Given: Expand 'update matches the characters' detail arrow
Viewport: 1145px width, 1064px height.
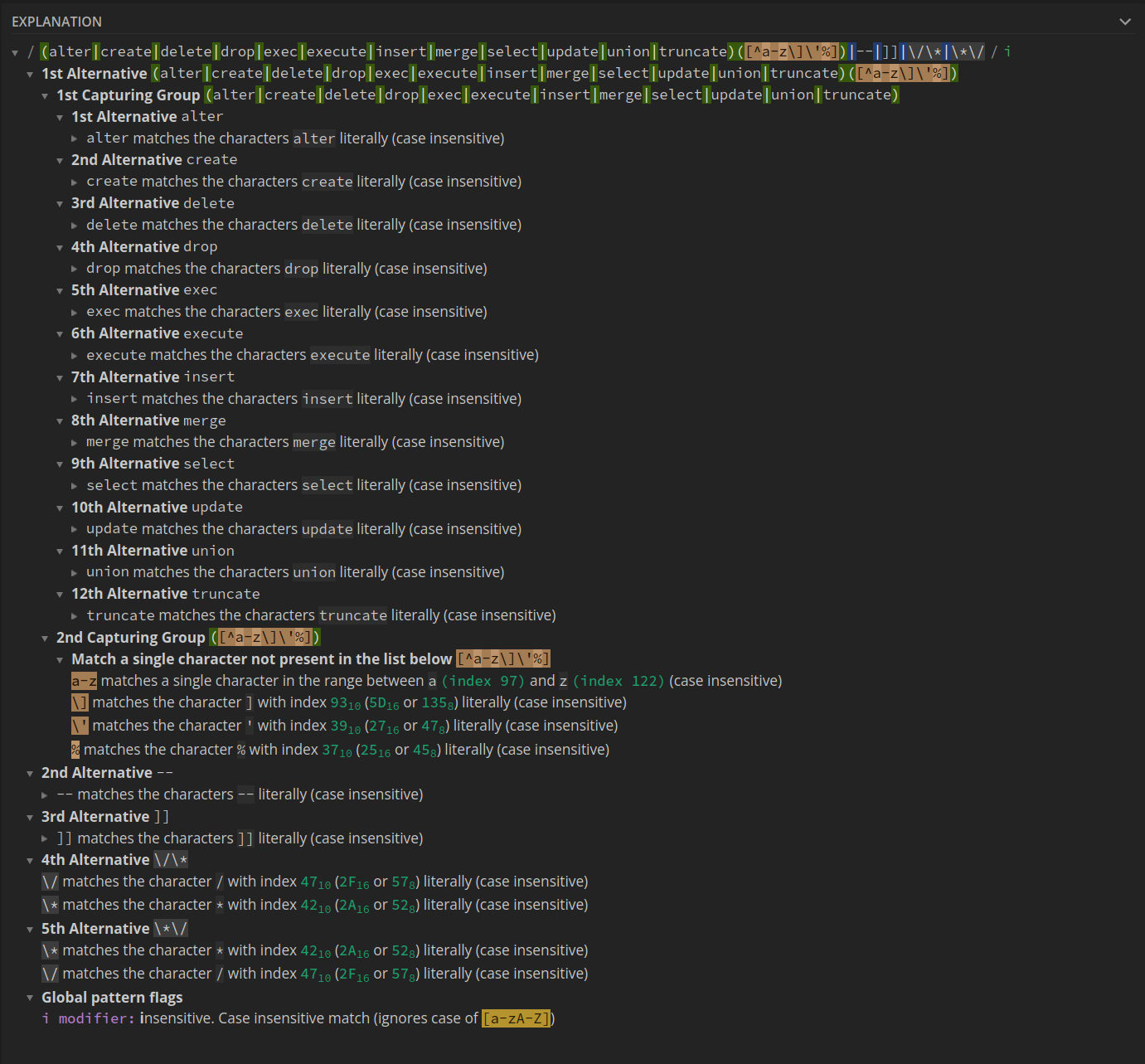Looking at the screenshot, I should coord(75,529).
